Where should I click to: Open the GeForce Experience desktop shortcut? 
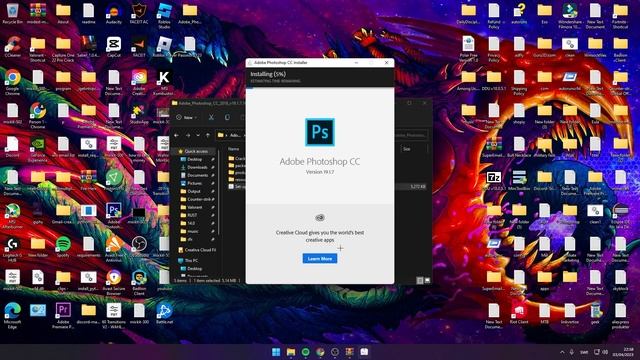[38, 149]
